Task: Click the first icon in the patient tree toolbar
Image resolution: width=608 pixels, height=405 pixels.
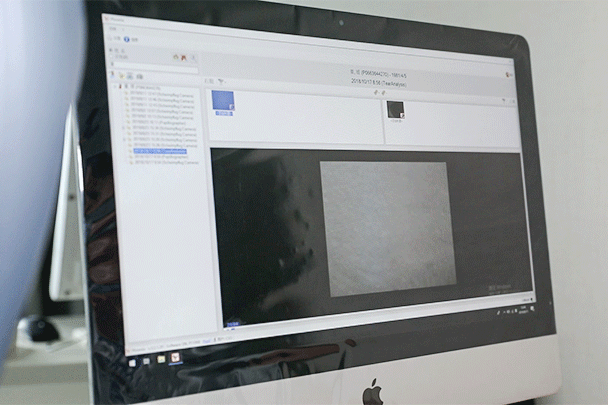Action: click(x=112, y=75)
